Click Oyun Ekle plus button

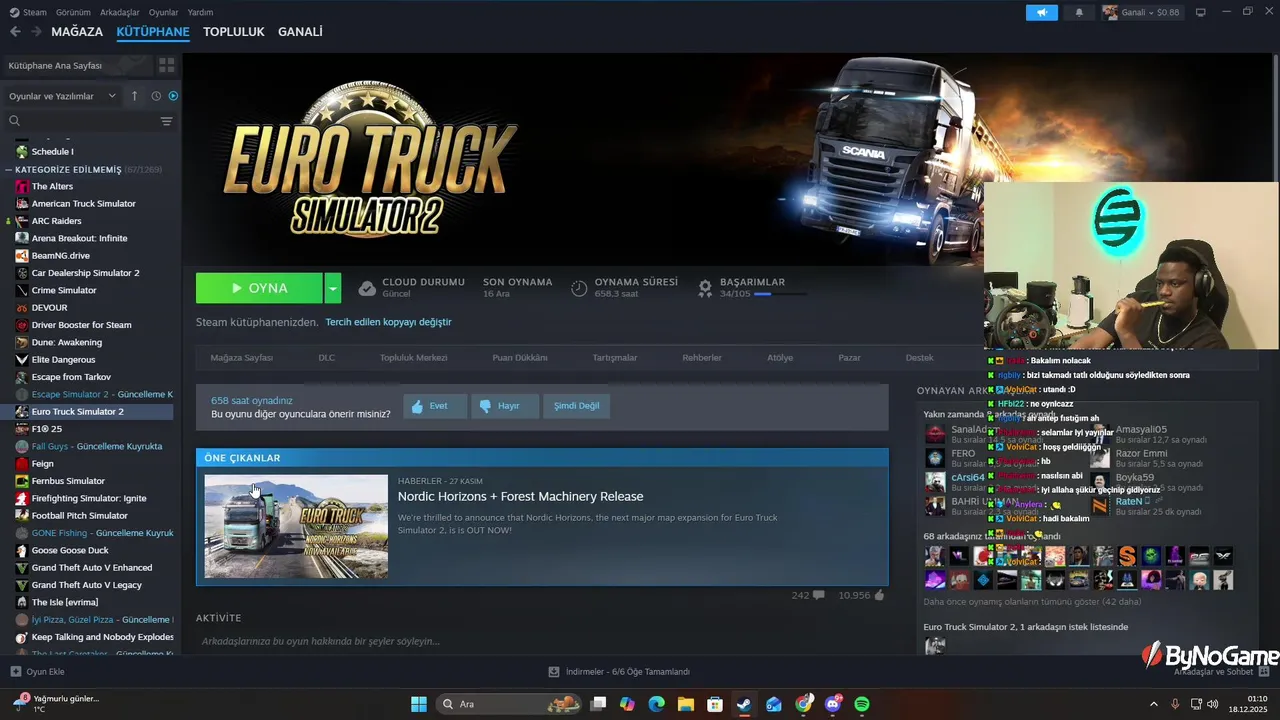click(38, 672)
